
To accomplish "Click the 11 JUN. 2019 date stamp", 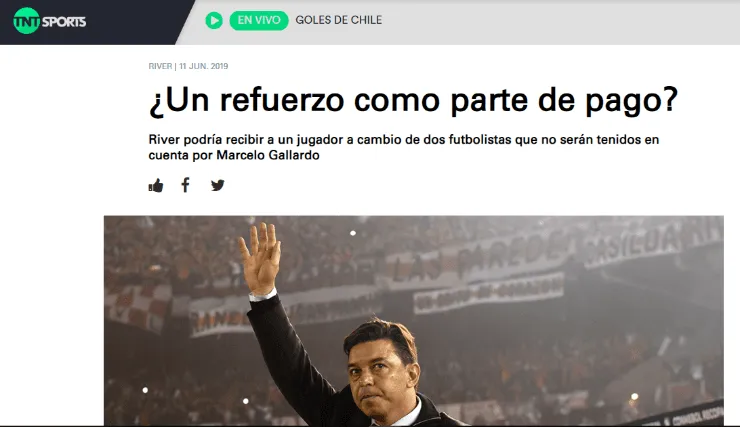I will tap(203, 66).
